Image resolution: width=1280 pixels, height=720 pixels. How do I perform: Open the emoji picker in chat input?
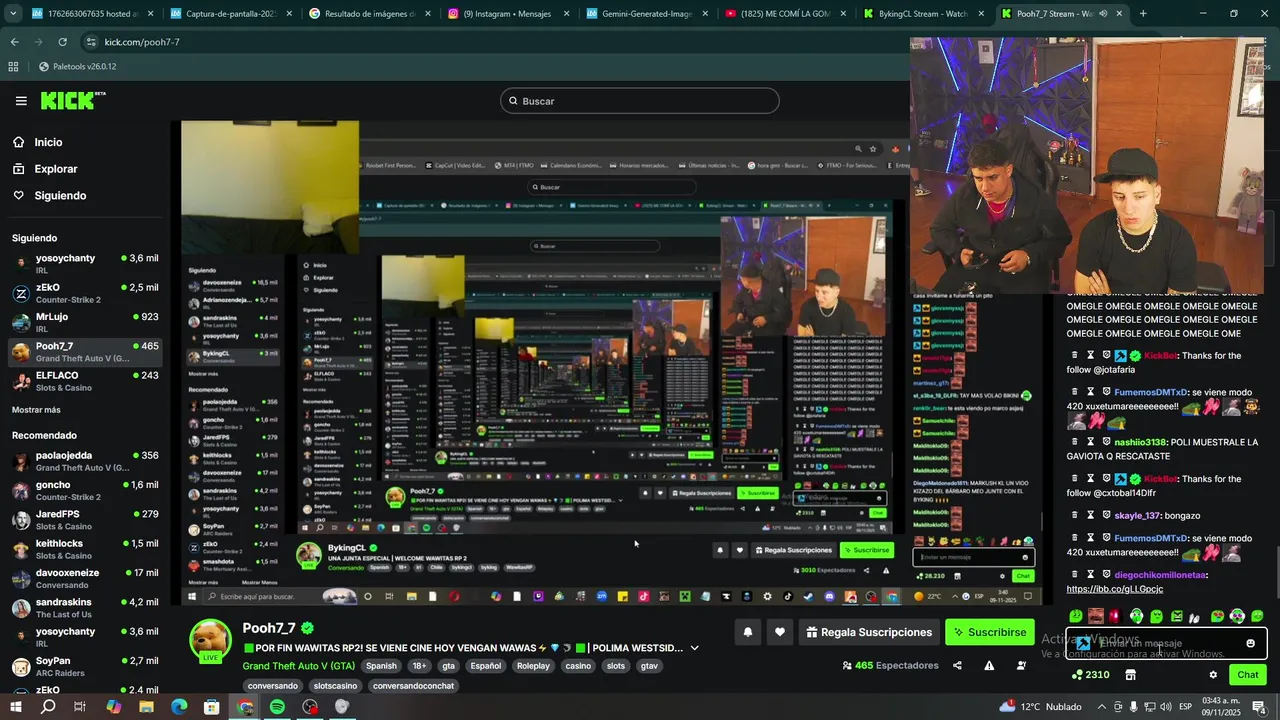[x=1250, y=644]
